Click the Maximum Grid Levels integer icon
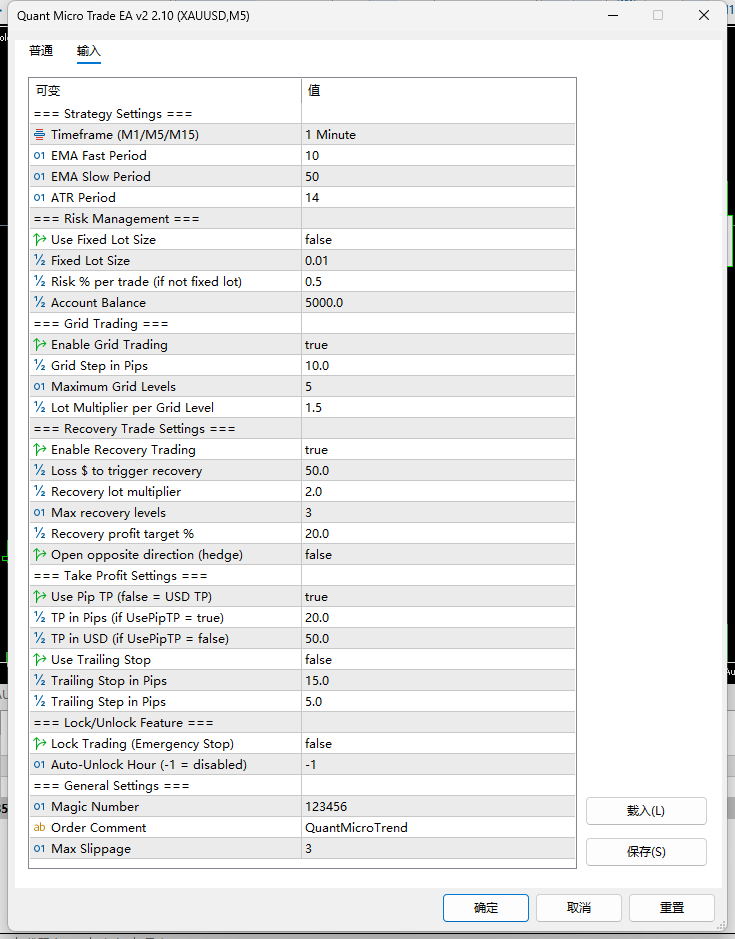 point(40,387)
